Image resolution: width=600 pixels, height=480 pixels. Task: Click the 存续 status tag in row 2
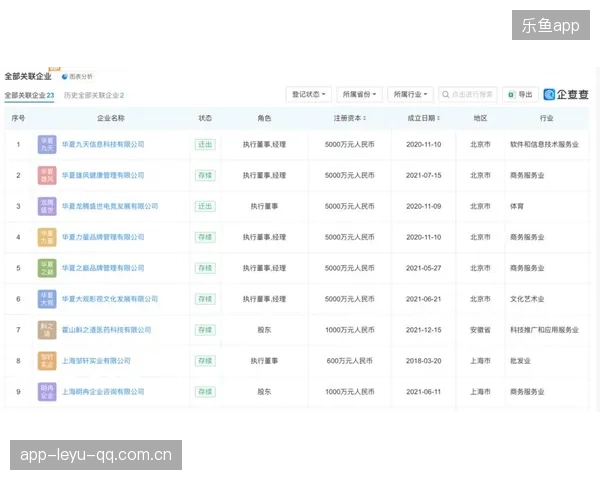[205, 176]
